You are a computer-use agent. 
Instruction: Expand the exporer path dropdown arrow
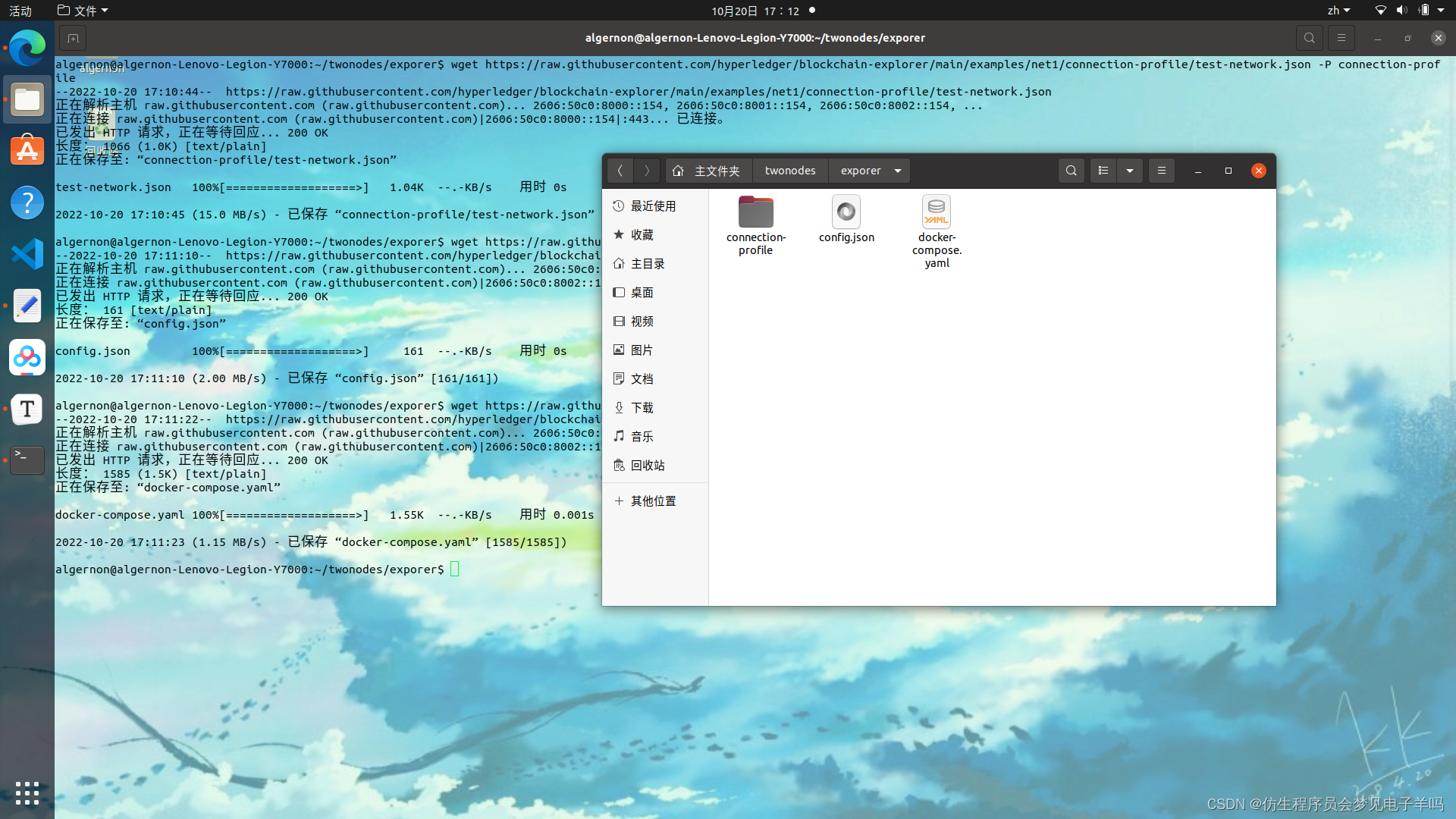click(x=898, y=171)
